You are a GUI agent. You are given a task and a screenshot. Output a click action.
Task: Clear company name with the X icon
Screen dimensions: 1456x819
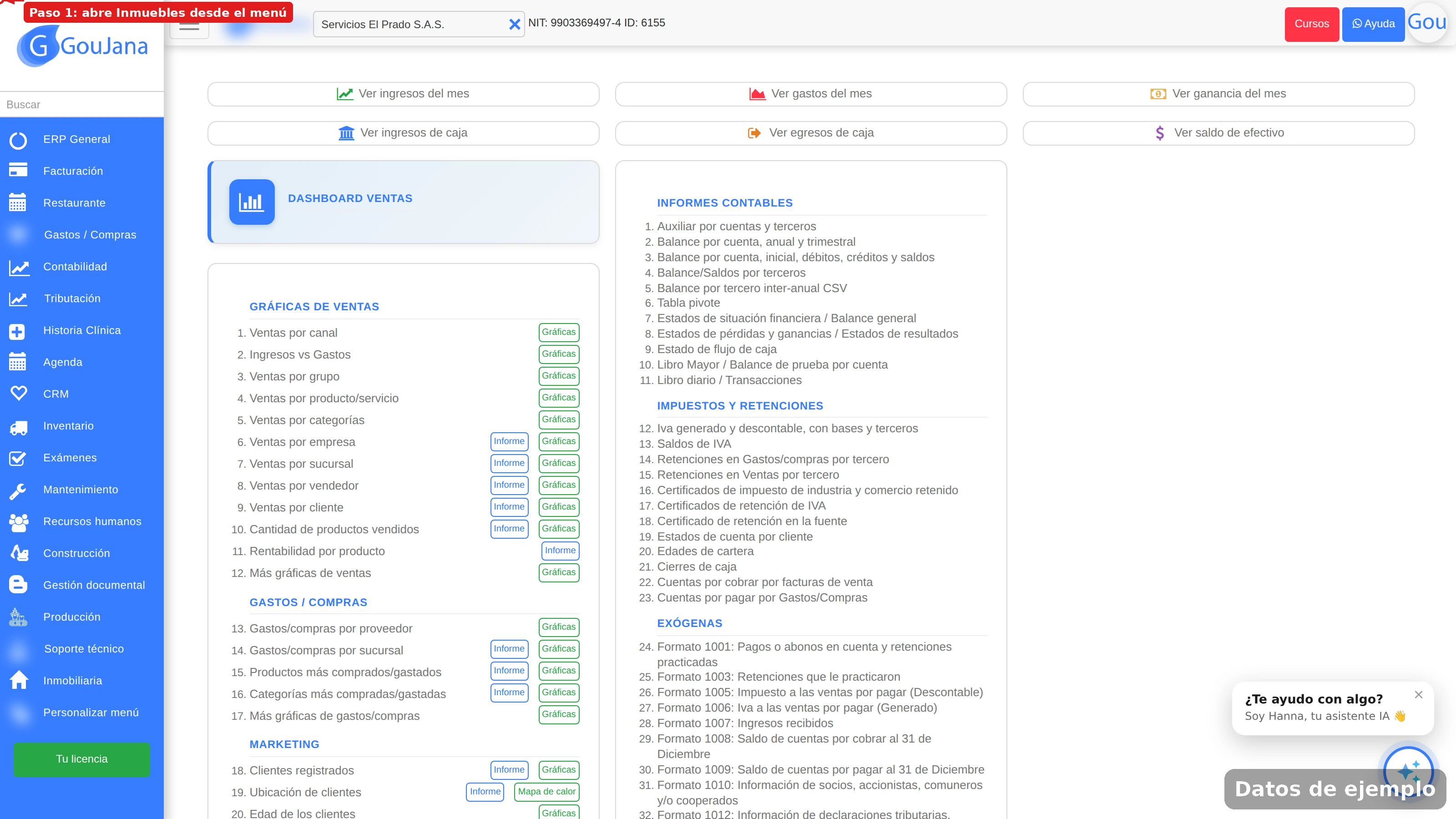point(514,24)
